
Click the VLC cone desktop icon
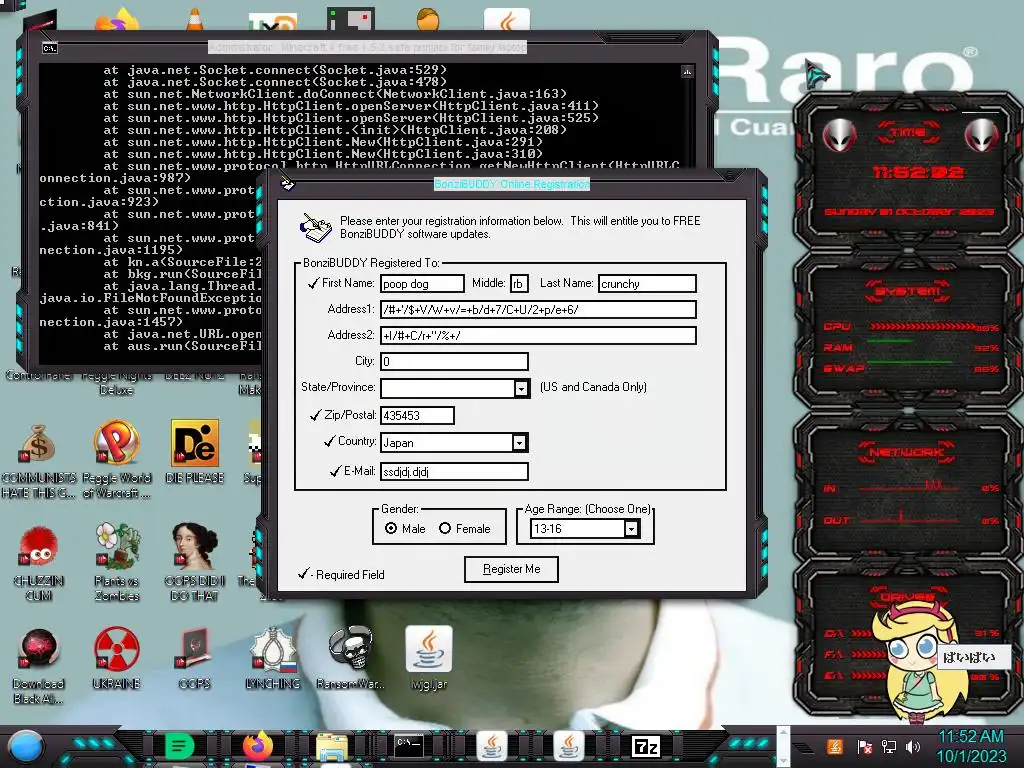coord(195,18)
